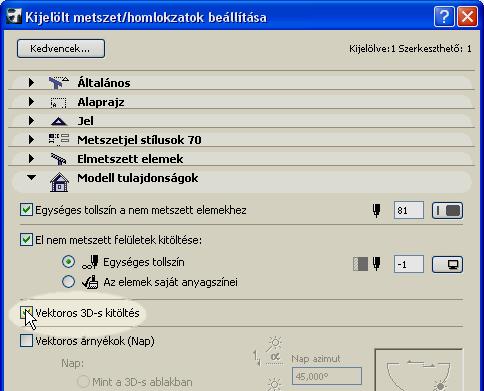Select Metszetjel stílusok 70 panel title
This screenshot has height=391, width=484.
coord(139,140)
